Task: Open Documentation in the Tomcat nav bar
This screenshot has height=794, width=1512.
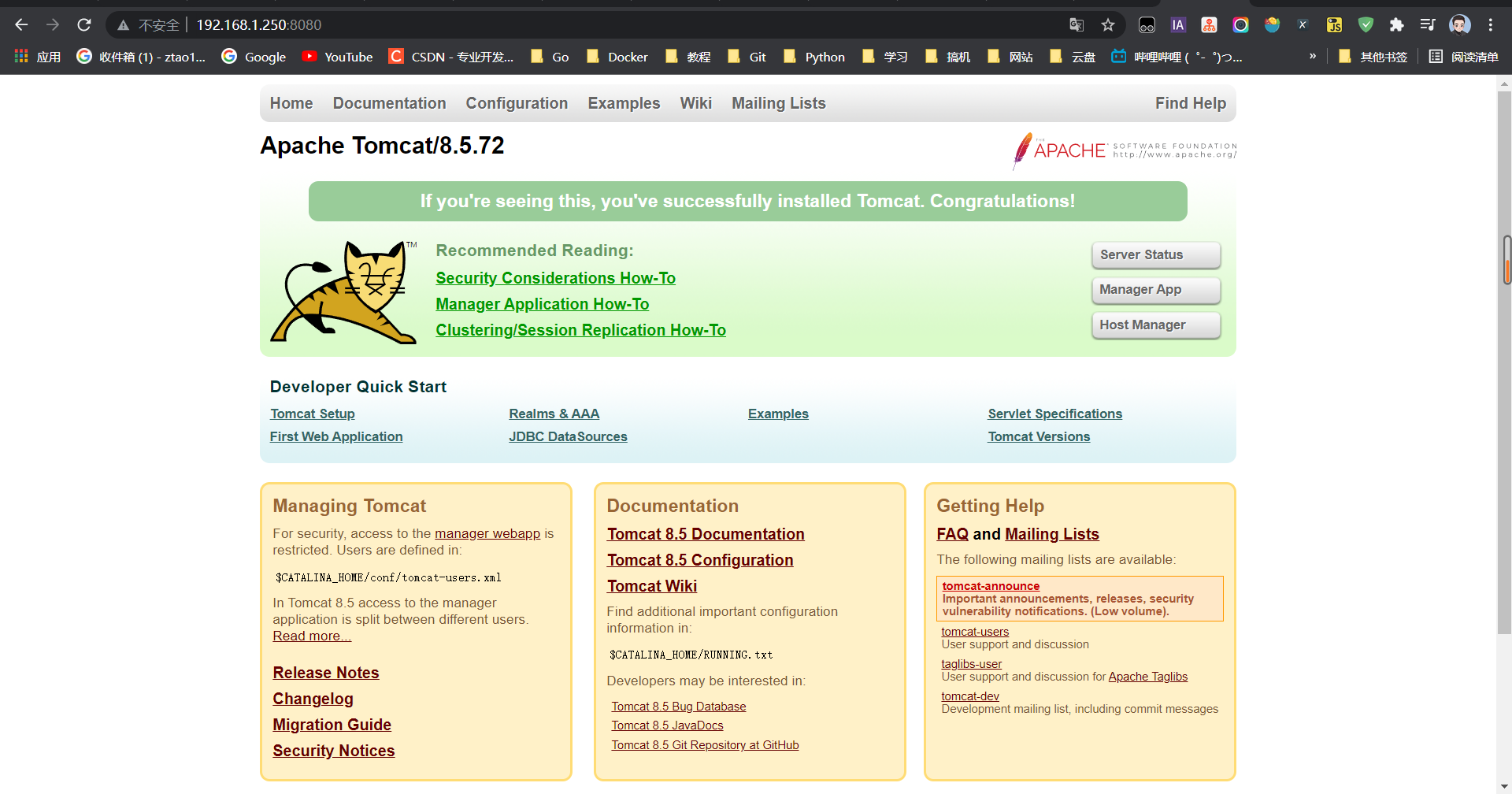Action: coord(389,103)
